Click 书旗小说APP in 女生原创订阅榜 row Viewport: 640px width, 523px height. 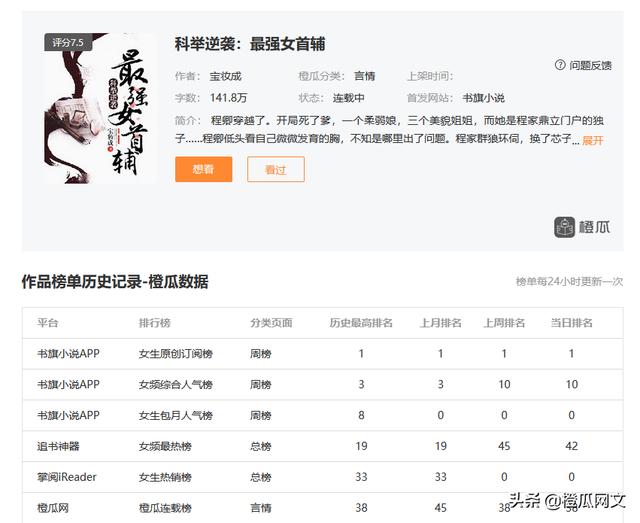pos(69,354)
